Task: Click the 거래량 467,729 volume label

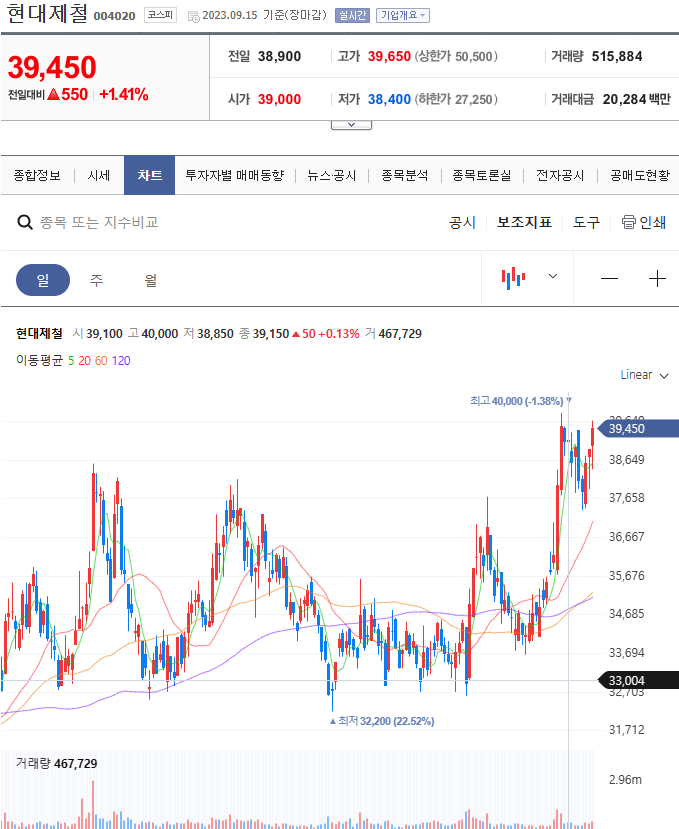Action: (57, 763)
